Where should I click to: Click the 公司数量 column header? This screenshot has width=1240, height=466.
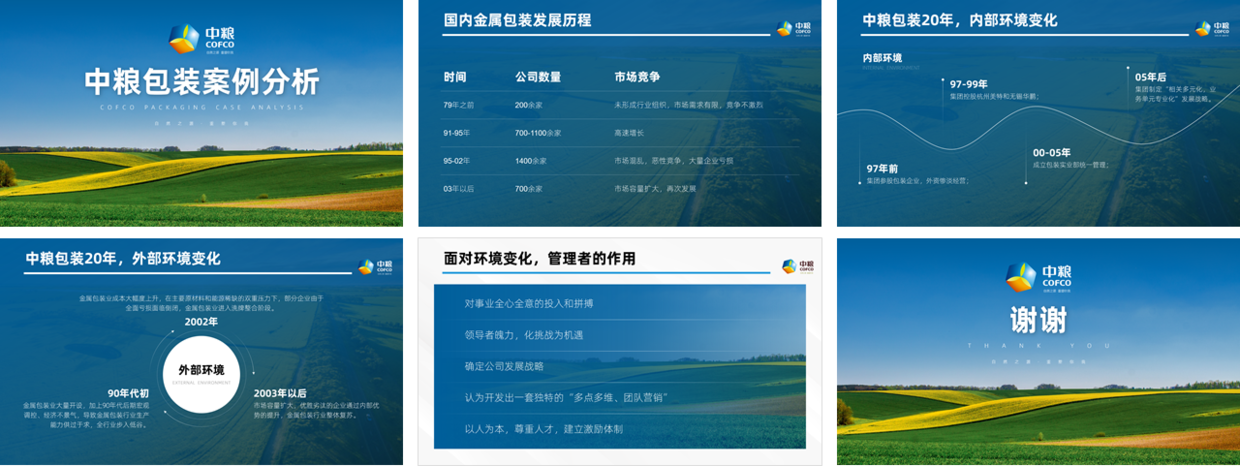tap(538, 77)
